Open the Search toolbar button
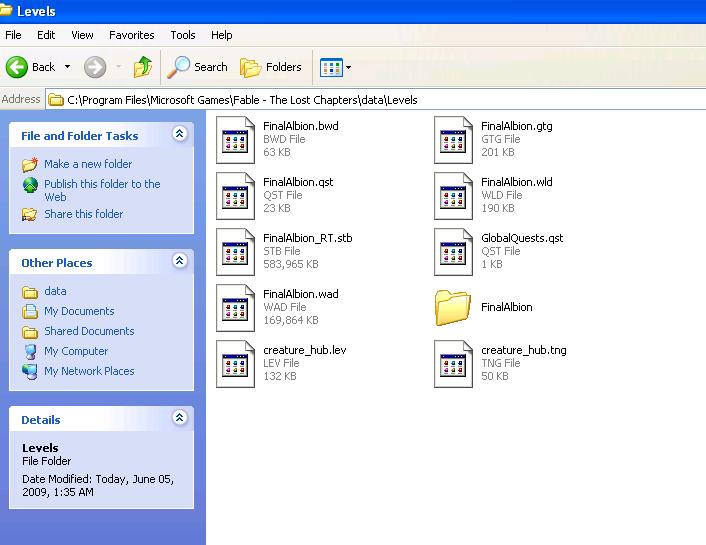The width and height of the screenshot is (706, 545). pos(198,67)
